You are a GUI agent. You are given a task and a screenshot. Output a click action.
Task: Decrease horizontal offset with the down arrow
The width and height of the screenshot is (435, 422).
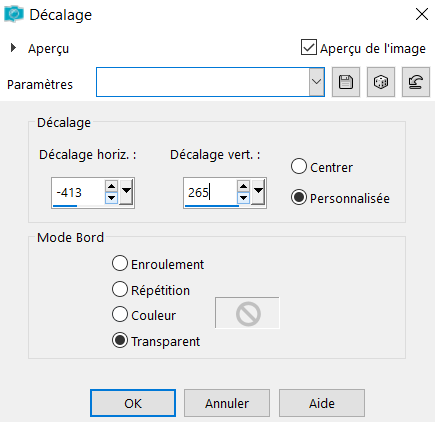pos(111,198)
